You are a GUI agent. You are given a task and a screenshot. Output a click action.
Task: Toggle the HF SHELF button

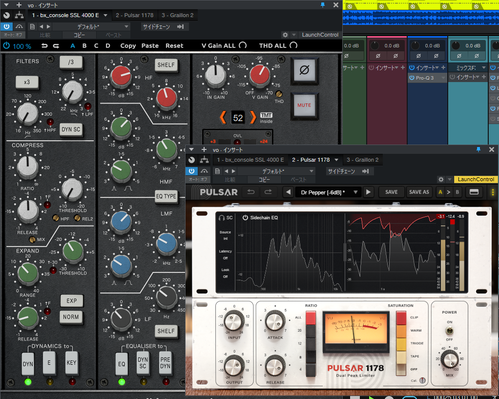click(166, 65)
